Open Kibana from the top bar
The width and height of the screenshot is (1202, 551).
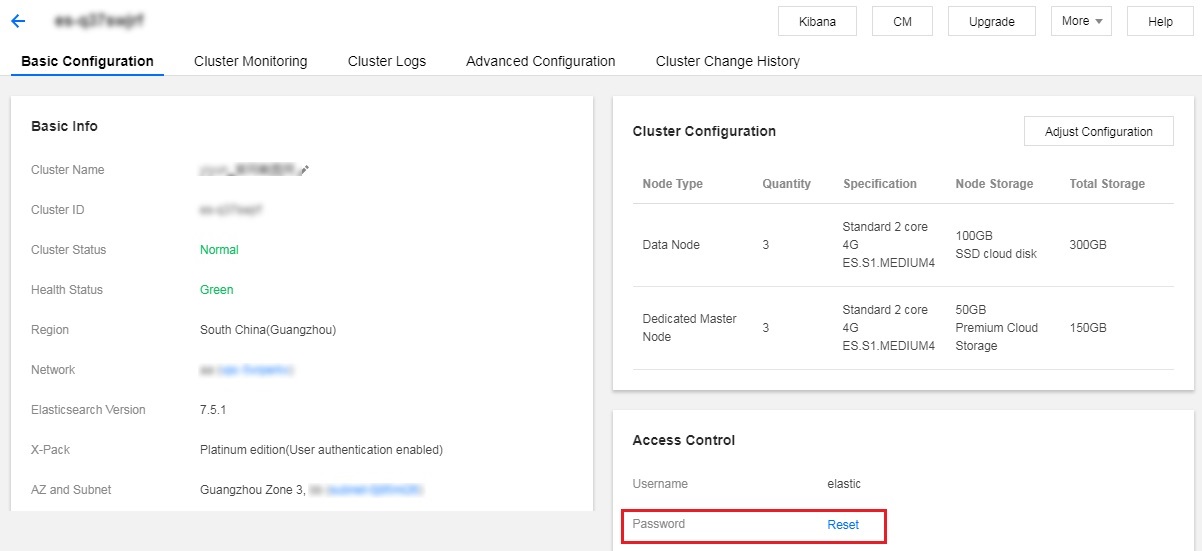817,21
